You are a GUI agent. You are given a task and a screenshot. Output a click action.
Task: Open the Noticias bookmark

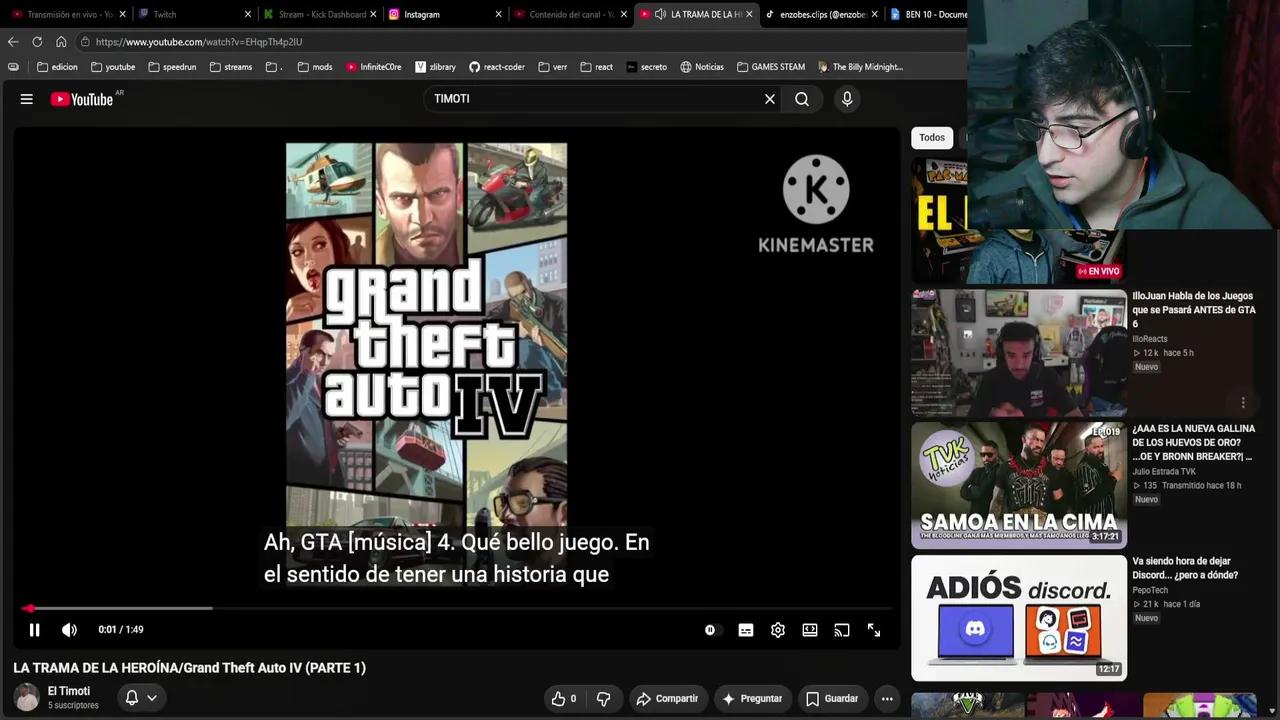(x=701, y=67)
